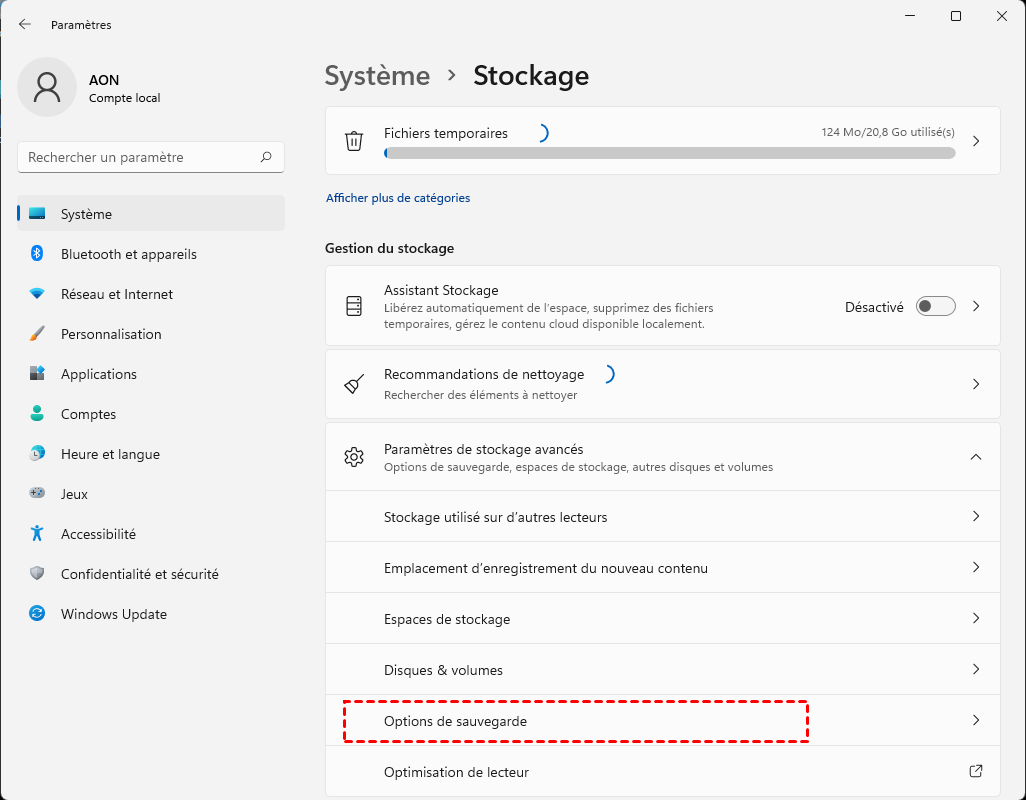Open Bluetooth et appareils section
Screen dimensions: 1026x800
(128, 254)
